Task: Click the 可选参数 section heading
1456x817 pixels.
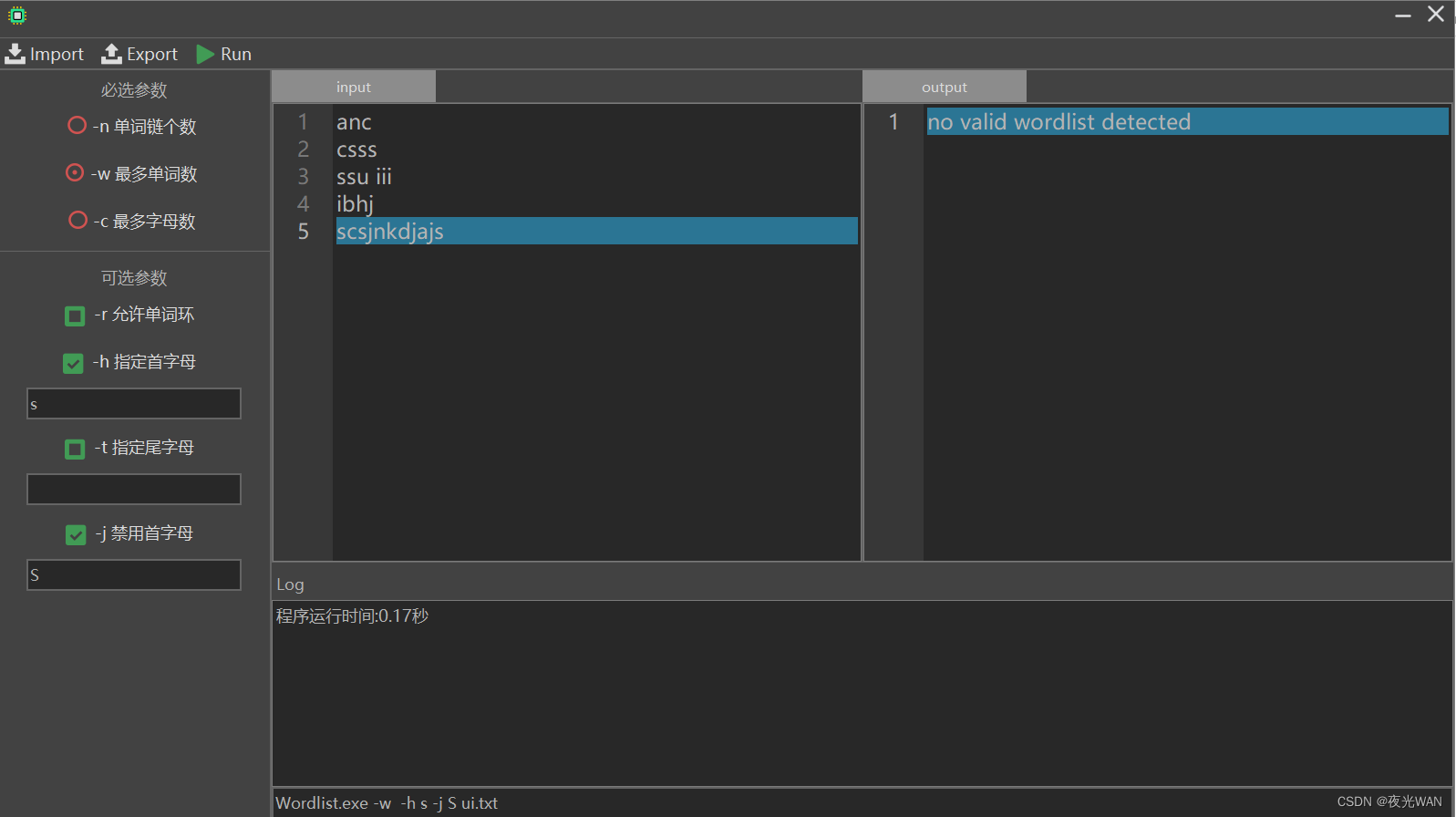Action: [134, 278]
